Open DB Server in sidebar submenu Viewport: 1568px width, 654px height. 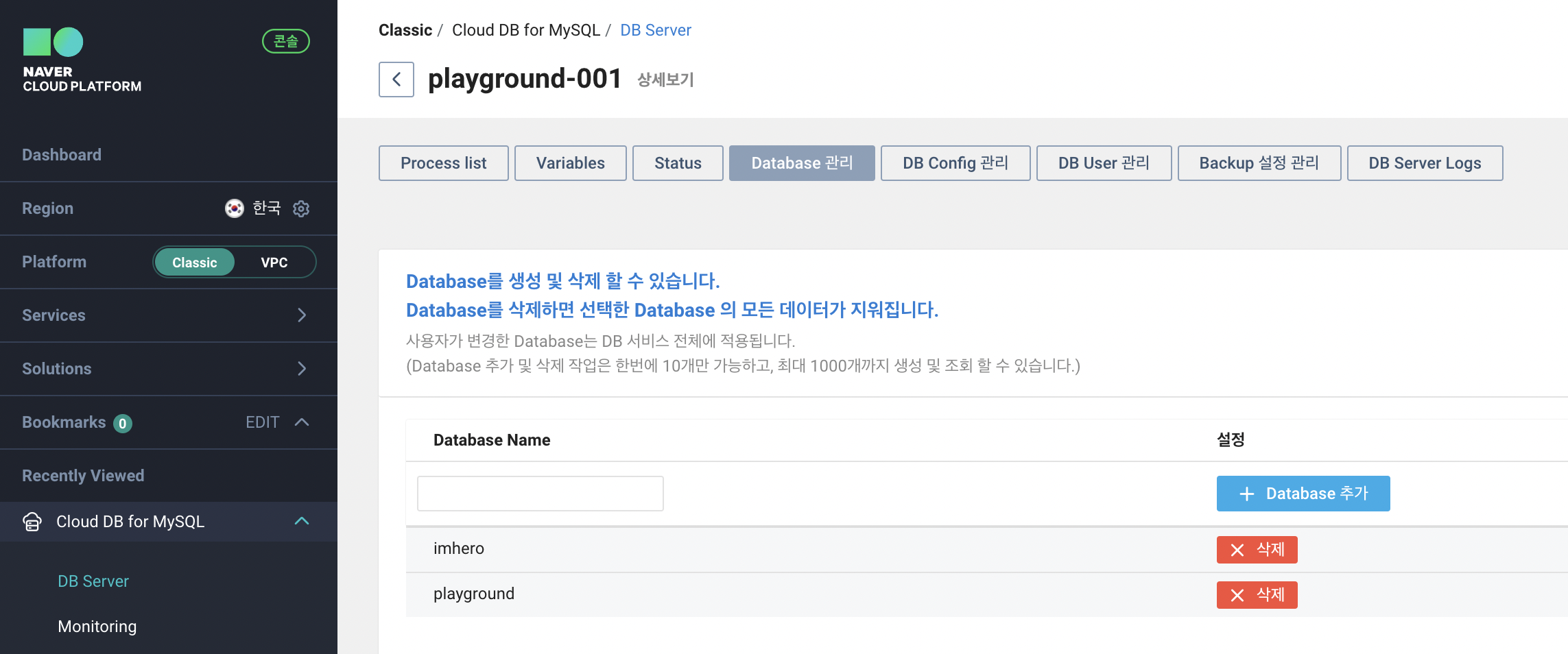coord(93,581)
